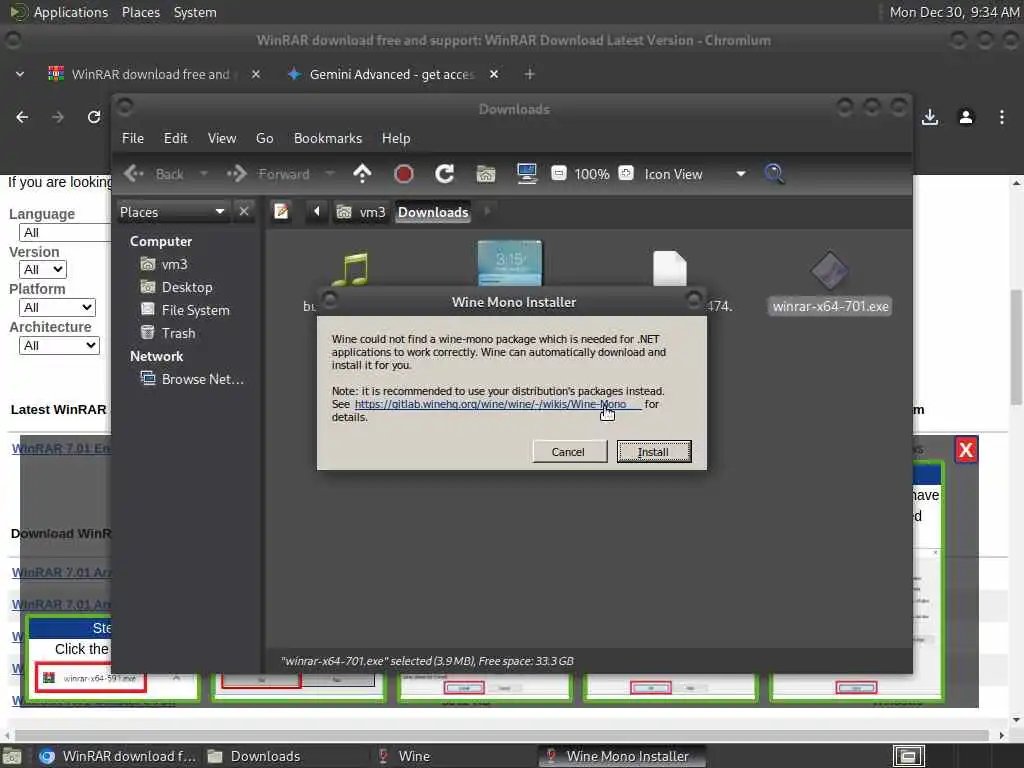Open the View menu

coord(222,138)
